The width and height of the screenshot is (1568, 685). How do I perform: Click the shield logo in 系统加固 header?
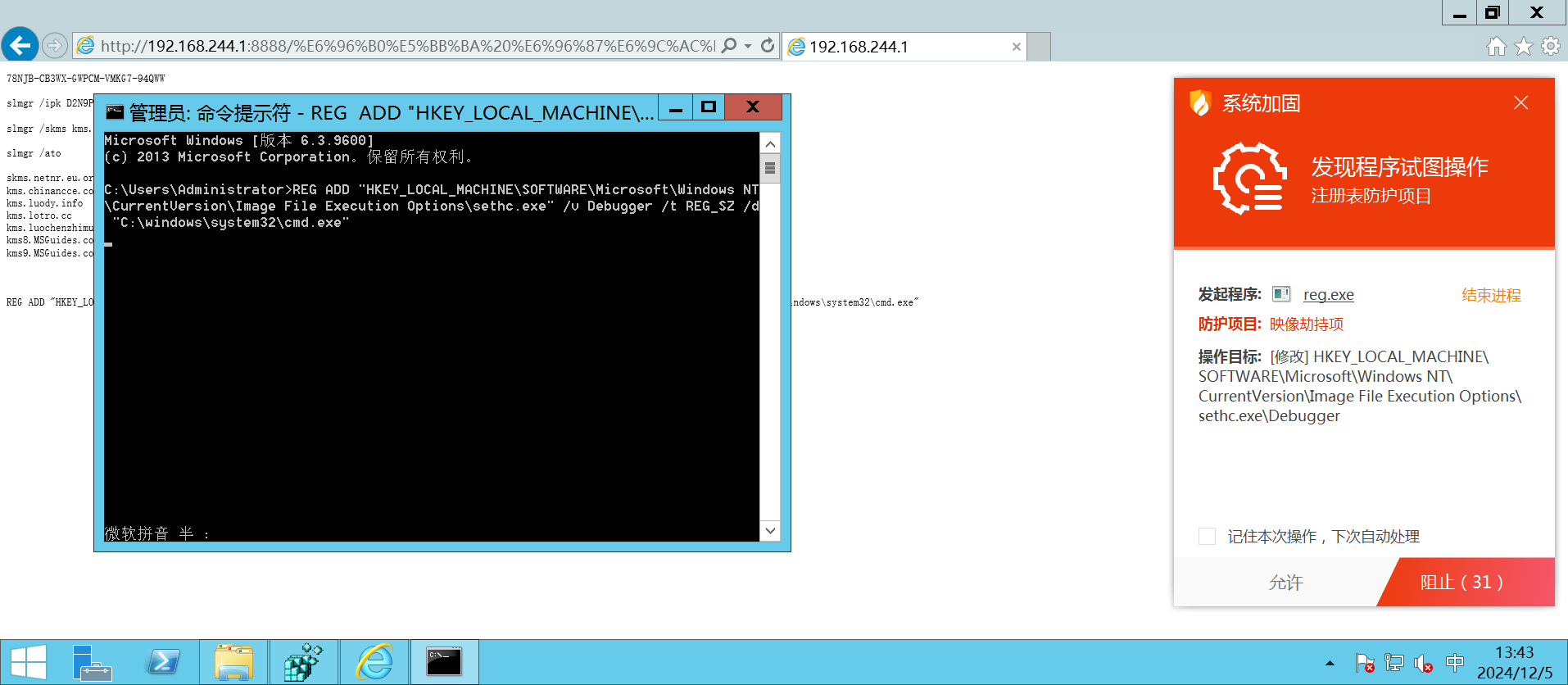click(x=1200, y=103)
